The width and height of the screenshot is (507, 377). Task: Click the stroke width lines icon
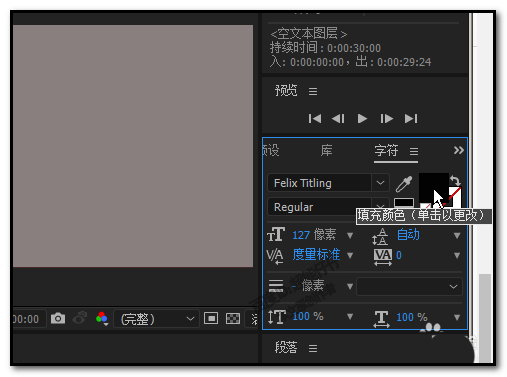(276, 286)
